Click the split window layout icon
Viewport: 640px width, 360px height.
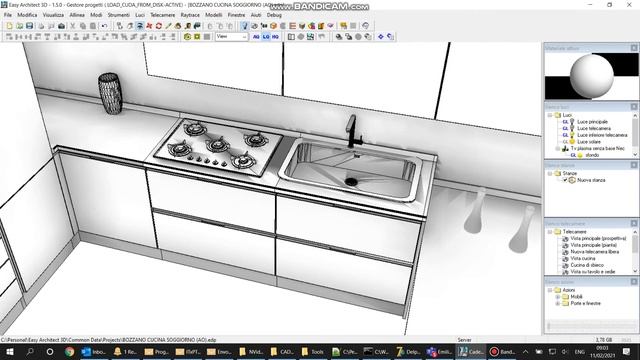[x=291, y=37]
